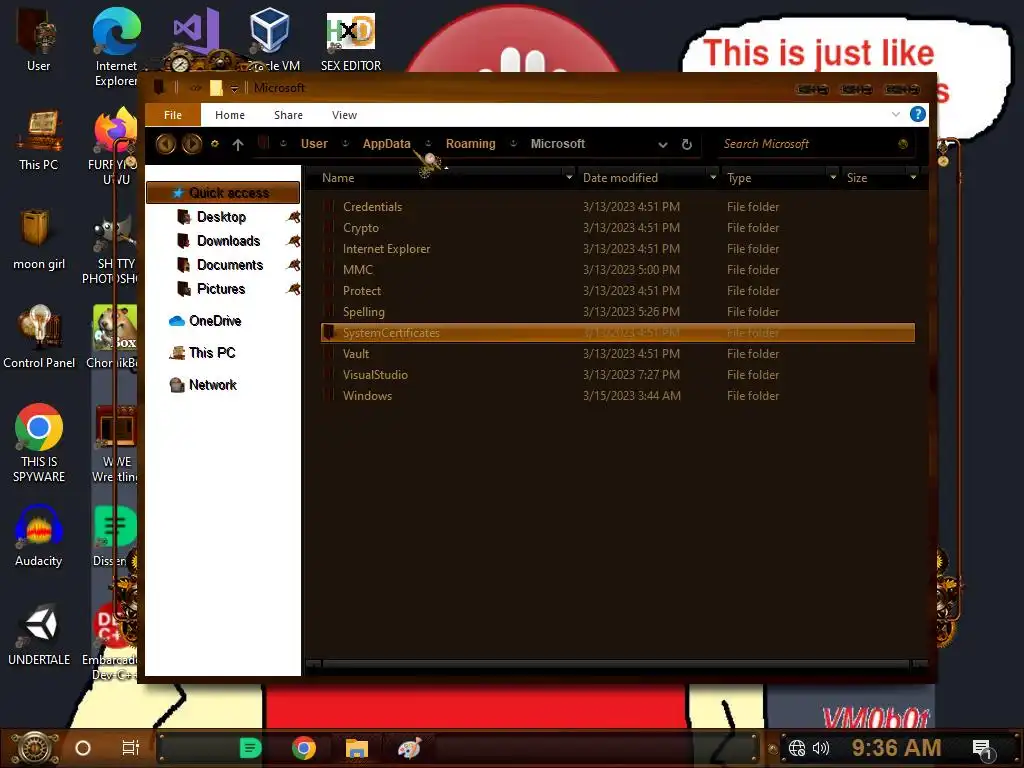Open the notification center icon
1024x768 pixels.
coord(982,750)
